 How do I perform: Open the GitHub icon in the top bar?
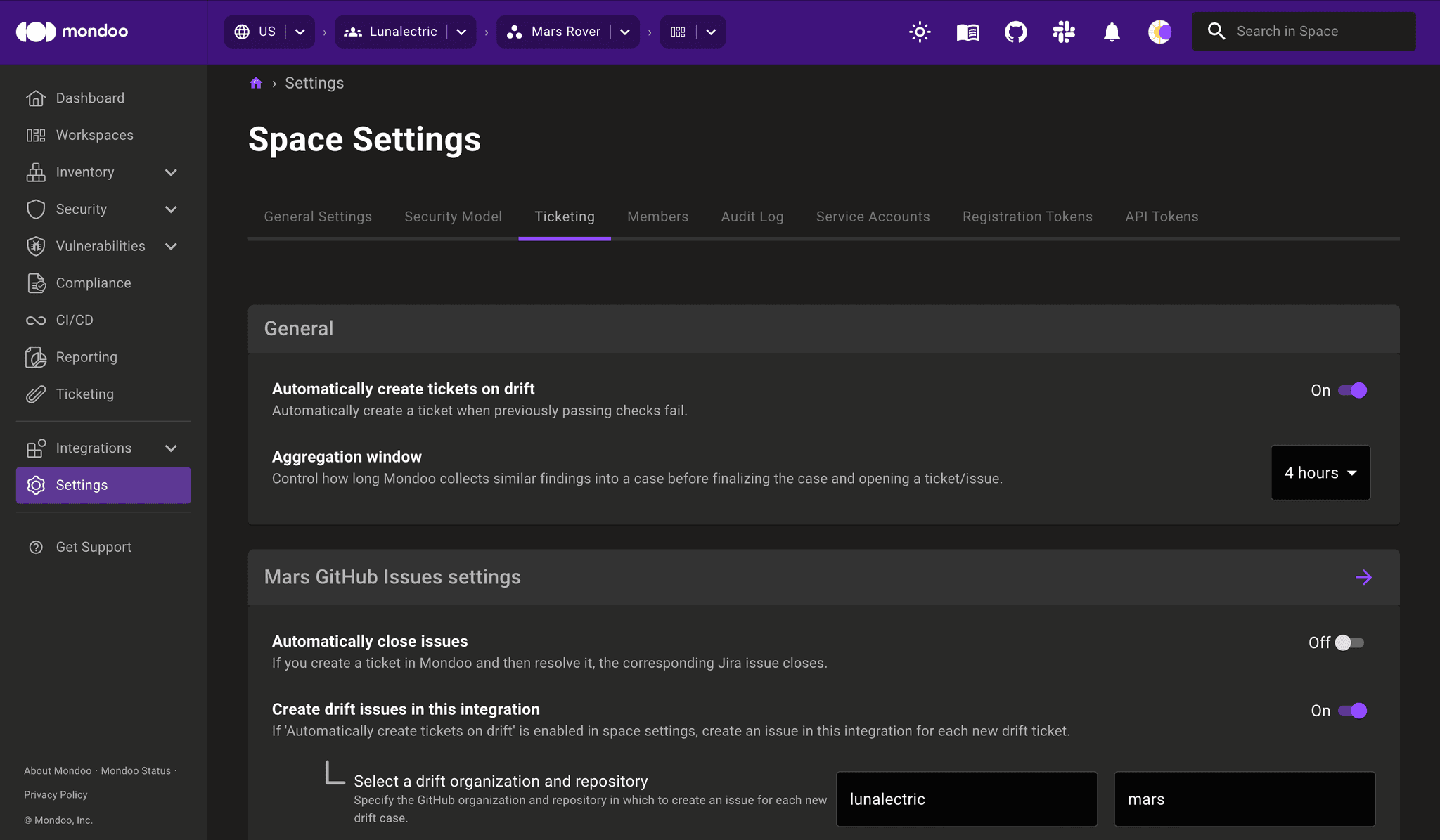pyautogui.click(x=1015, y=32)
